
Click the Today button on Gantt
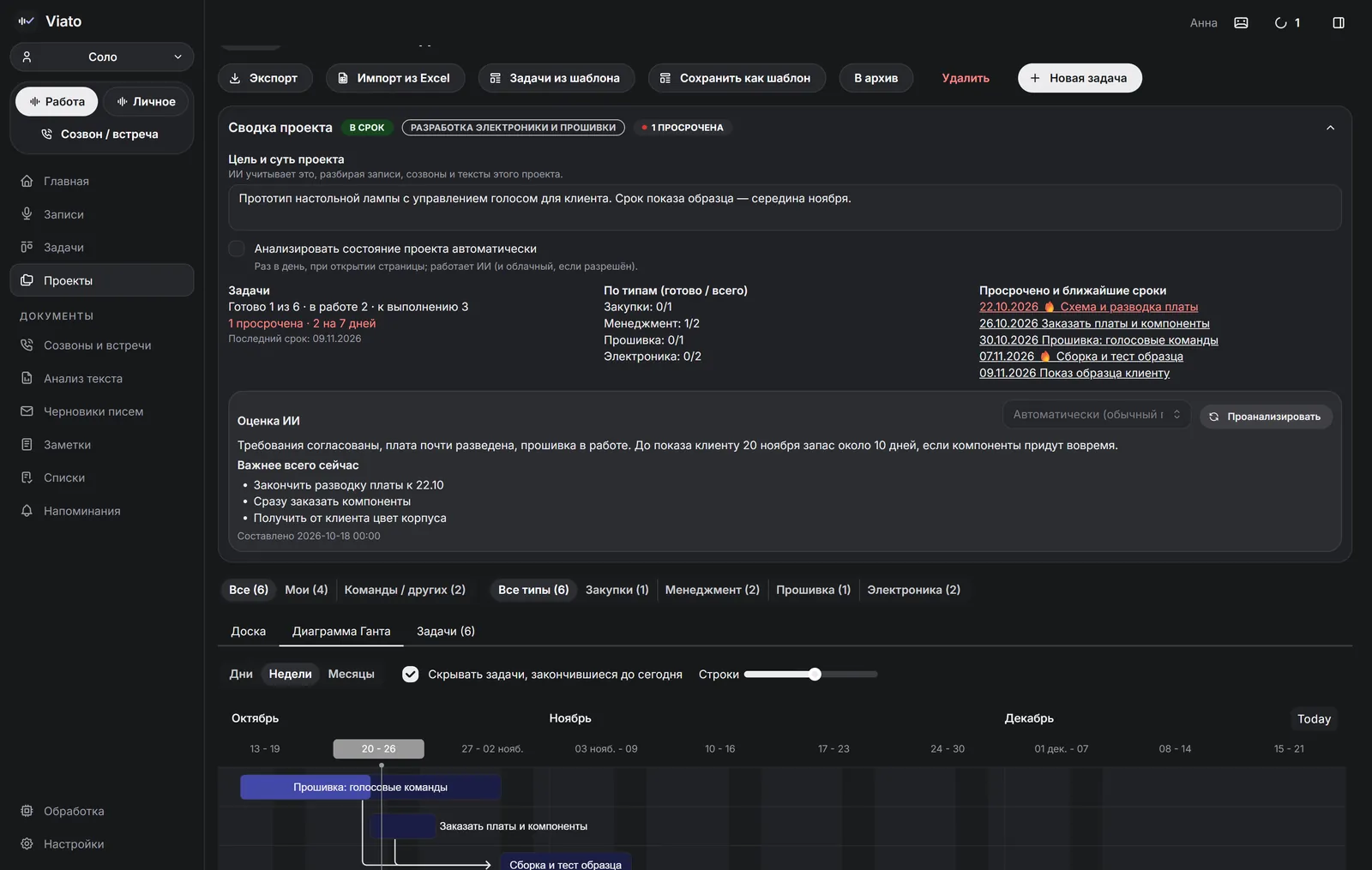pyautogui.click(x=1314, y=719)
